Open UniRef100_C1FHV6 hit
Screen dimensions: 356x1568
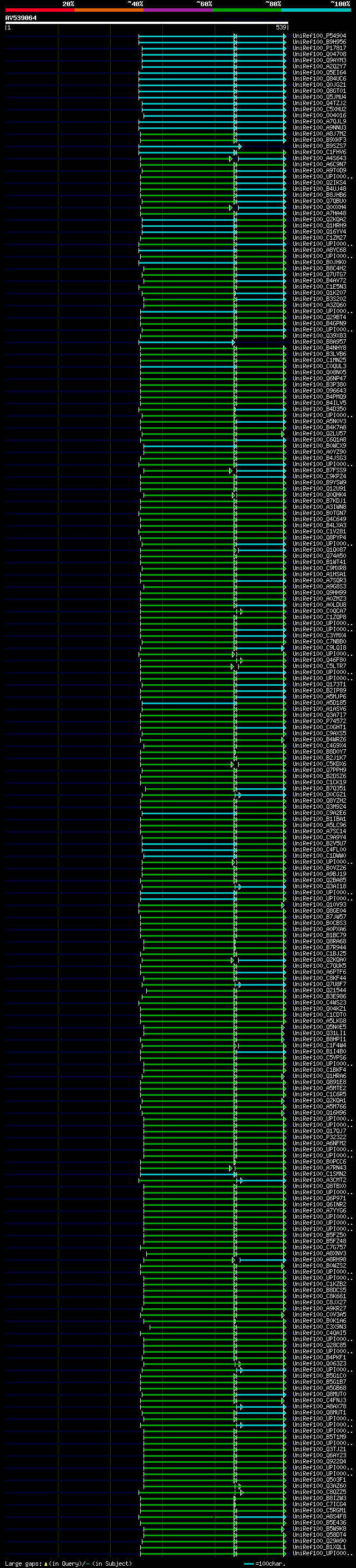click(x=319, y=152)
